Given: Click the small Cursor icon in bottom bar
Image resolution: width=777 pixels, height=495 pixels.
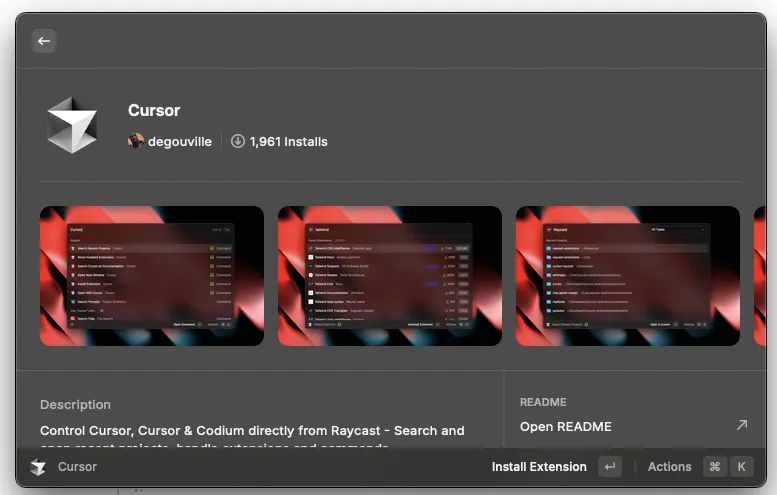Looking at the screenshot, I should click(38, 467).
